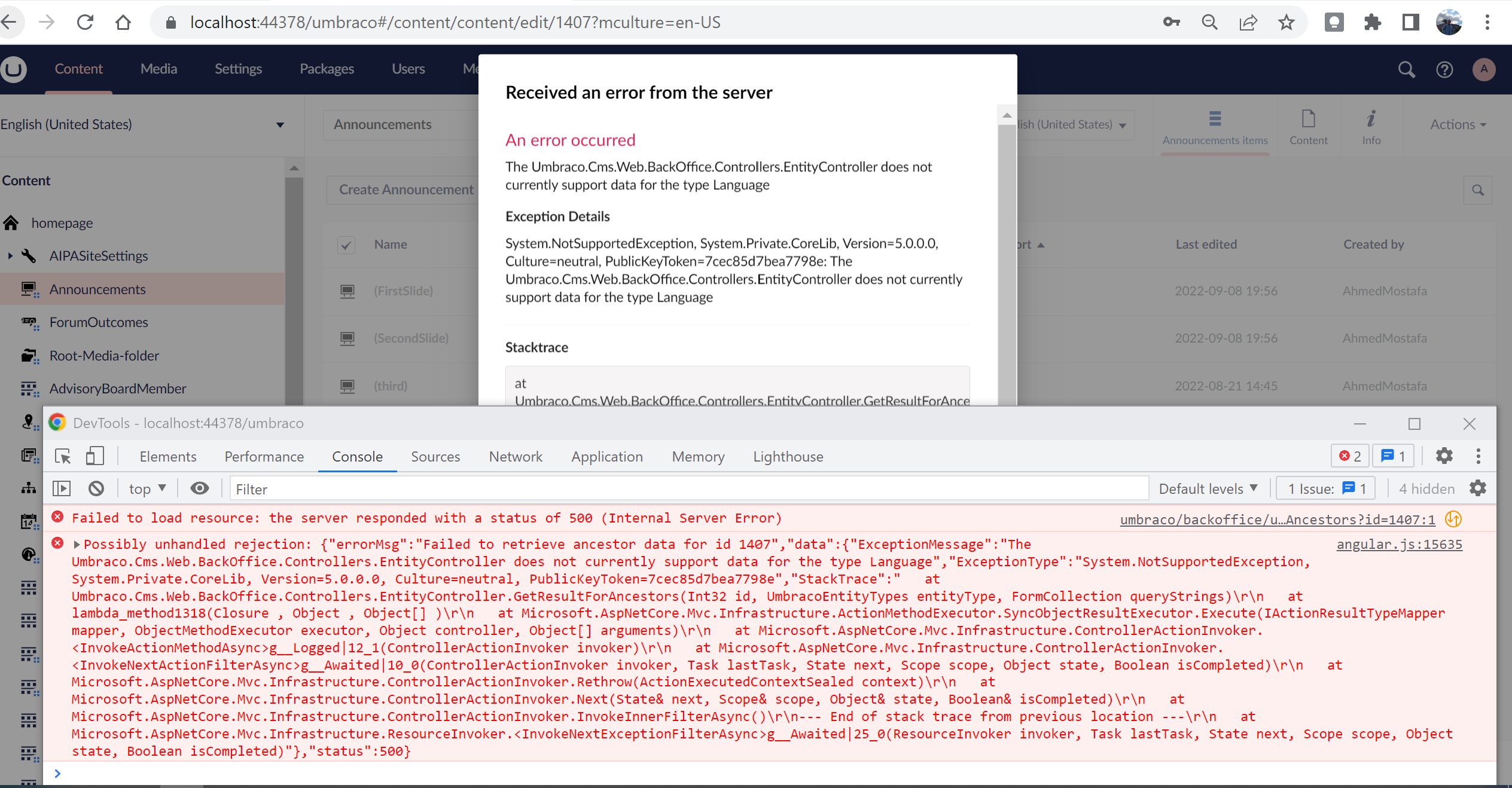Open the top JavaScript context dropdown
The height and width of the screenshot is (788, 1512).
coord(147,488)
